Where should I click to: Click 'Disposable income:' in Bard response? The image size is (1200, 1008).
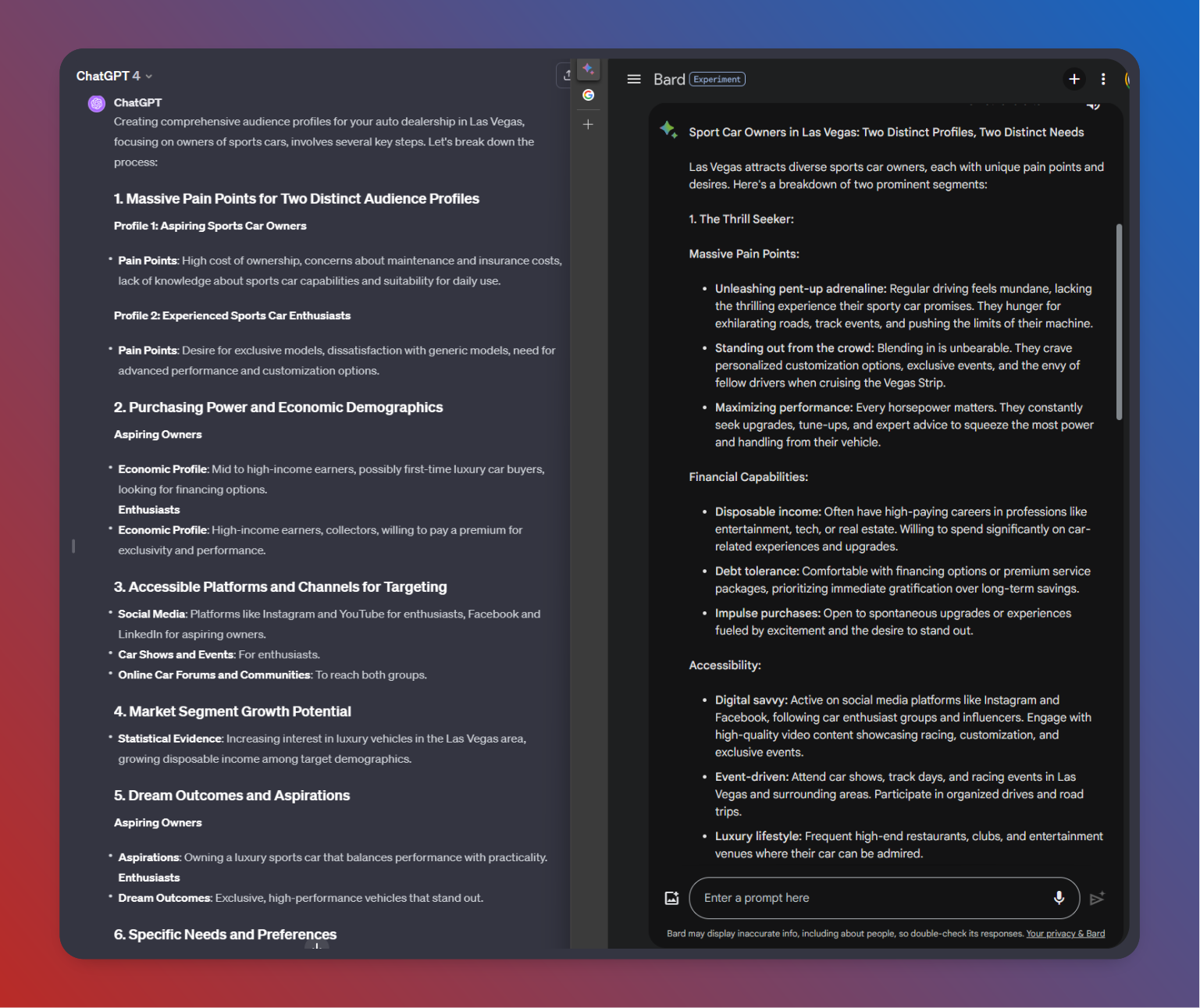point(768,512)
